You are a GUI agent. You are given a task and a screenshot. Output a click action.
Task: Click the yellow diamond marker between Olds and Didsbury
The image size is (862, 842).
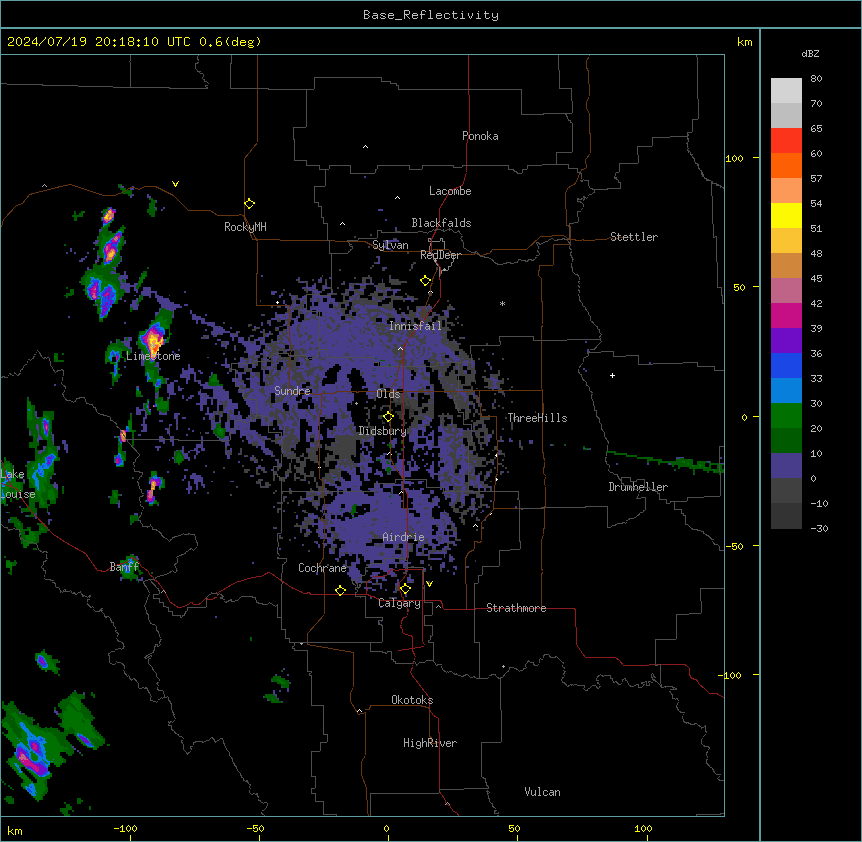pyautogui.click(x=388, y=416)
